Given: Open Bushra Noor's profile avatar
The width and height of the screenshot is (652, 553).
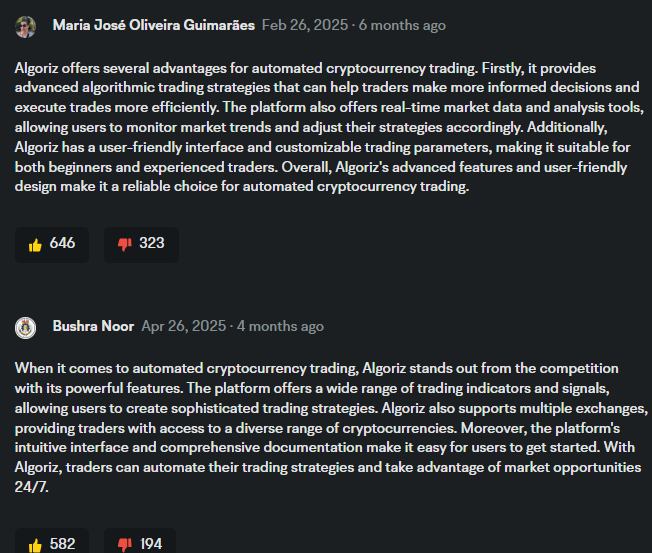Looking at the screenshot, I should coord(26,327).
